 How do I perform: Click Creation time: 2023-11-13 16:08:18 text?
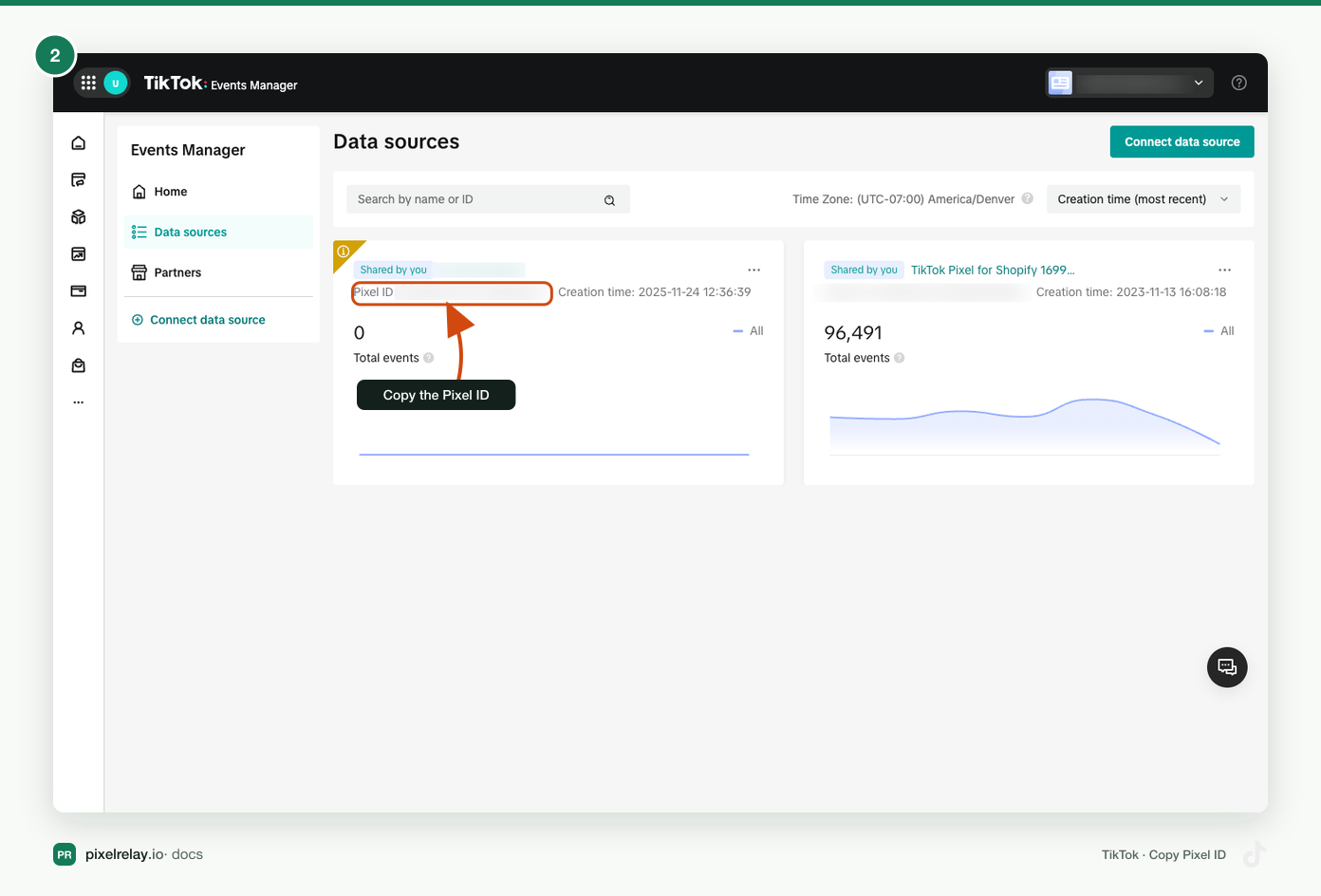(1131, 292)
